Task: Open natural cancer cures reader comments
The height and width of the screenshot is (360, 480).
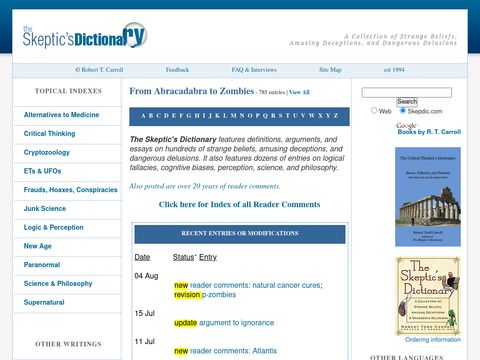Action: pyautogui.click(x=255, y=285)
